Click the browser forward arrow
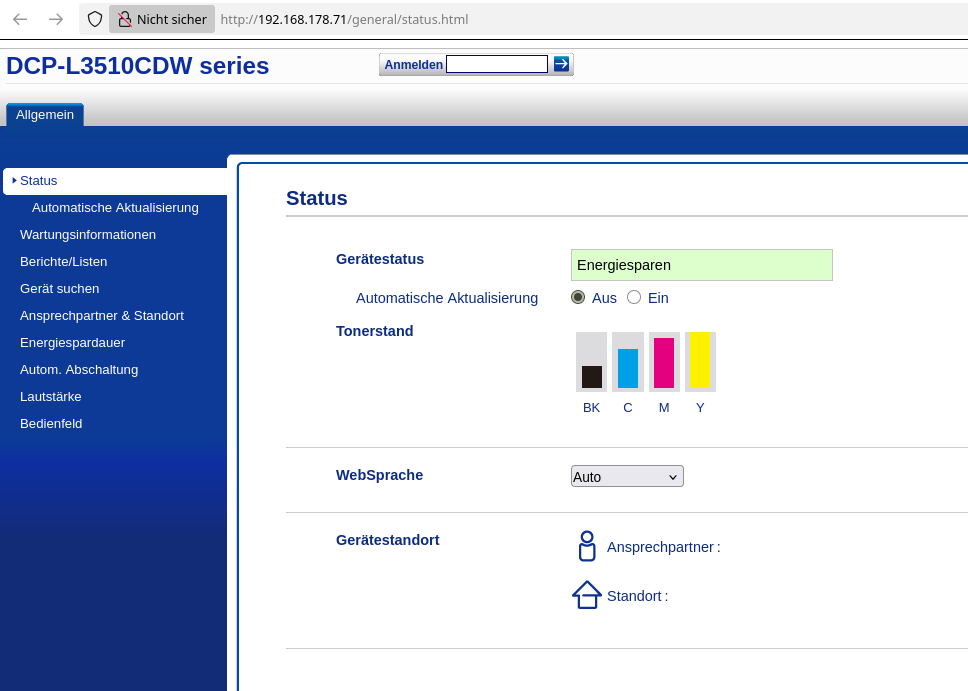Viewport: 968px width, 691px height. (56, 19)
